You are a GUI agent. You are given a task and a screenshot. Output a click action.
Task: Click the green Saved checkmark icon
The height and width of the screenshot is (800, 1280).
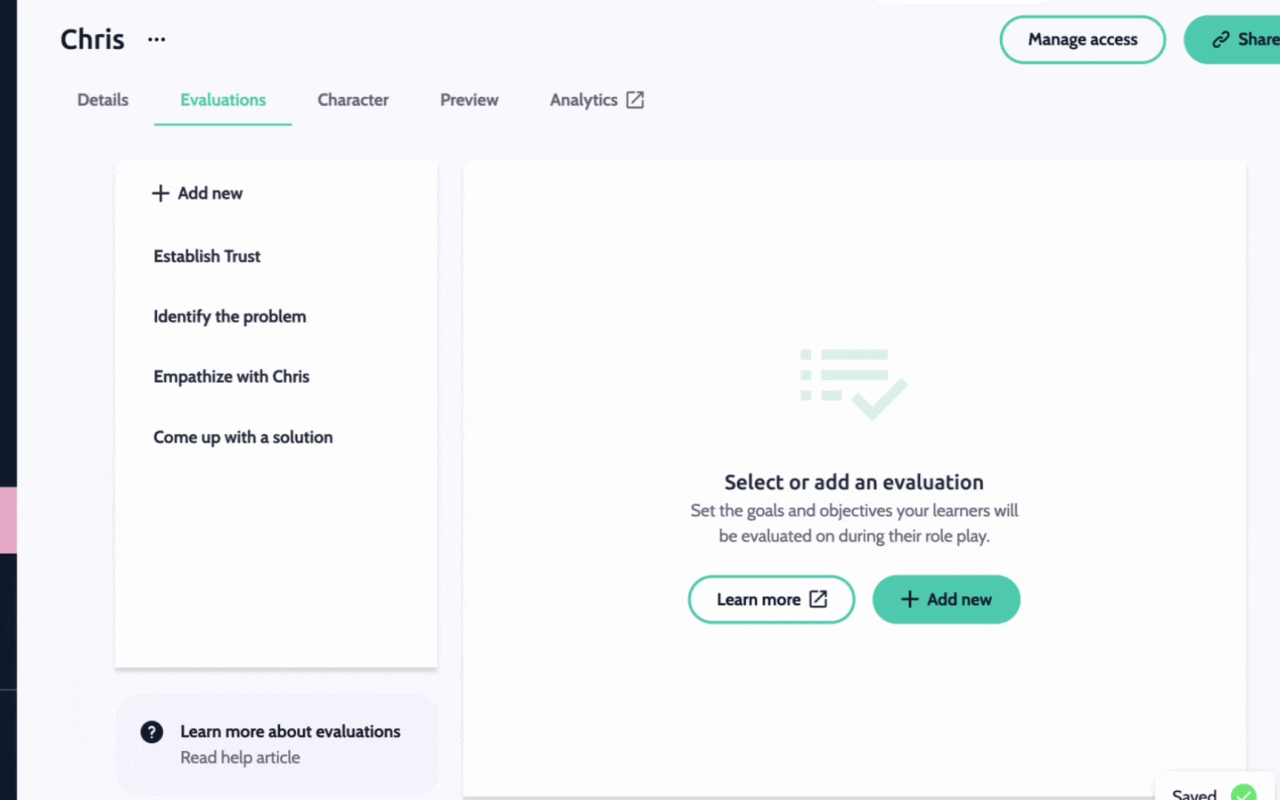pyautogui.click(x=1243, y=794)
